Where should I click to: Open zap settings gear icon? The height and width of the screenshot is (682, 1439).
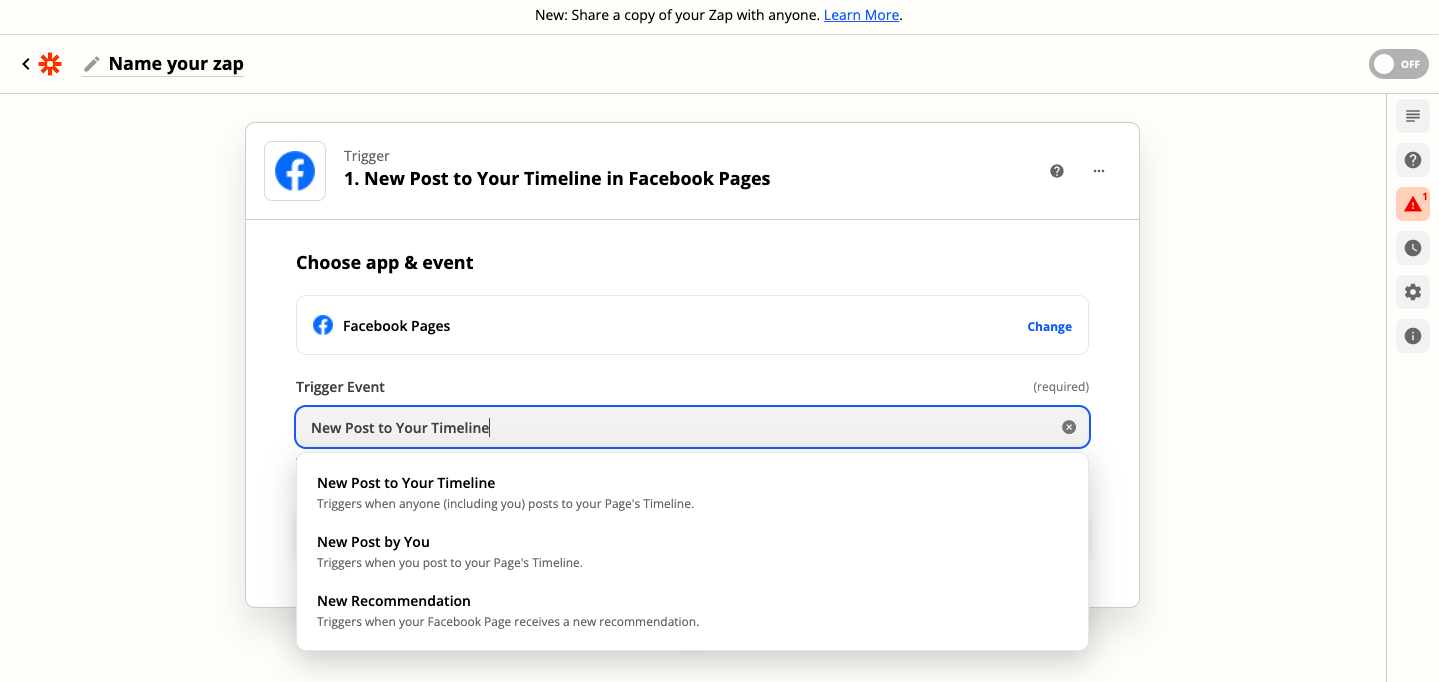pos(1413,292)
